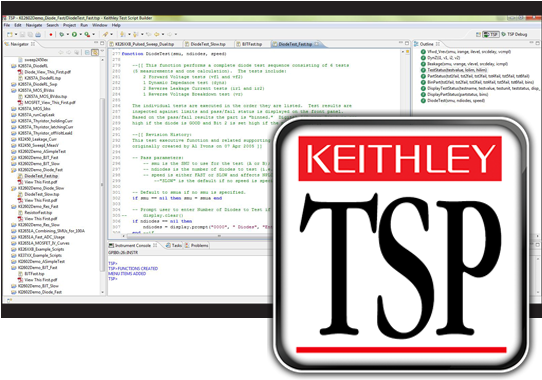Screen dimensions: 542x380
Task: Maximize the Outline panel
Action: pos(538,43)
